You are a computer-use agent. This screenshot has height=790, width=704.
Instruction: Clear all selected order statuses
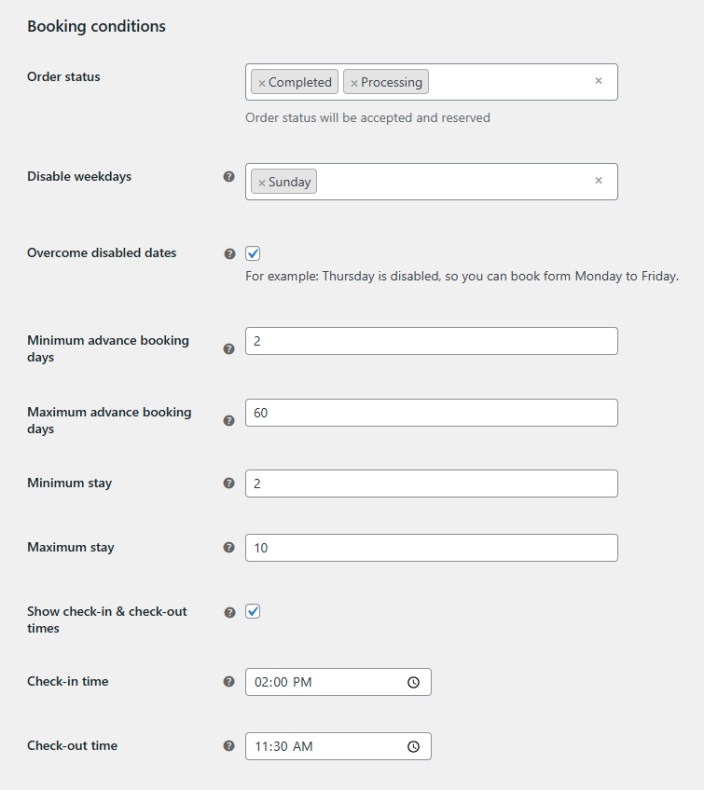click(599, 81)
